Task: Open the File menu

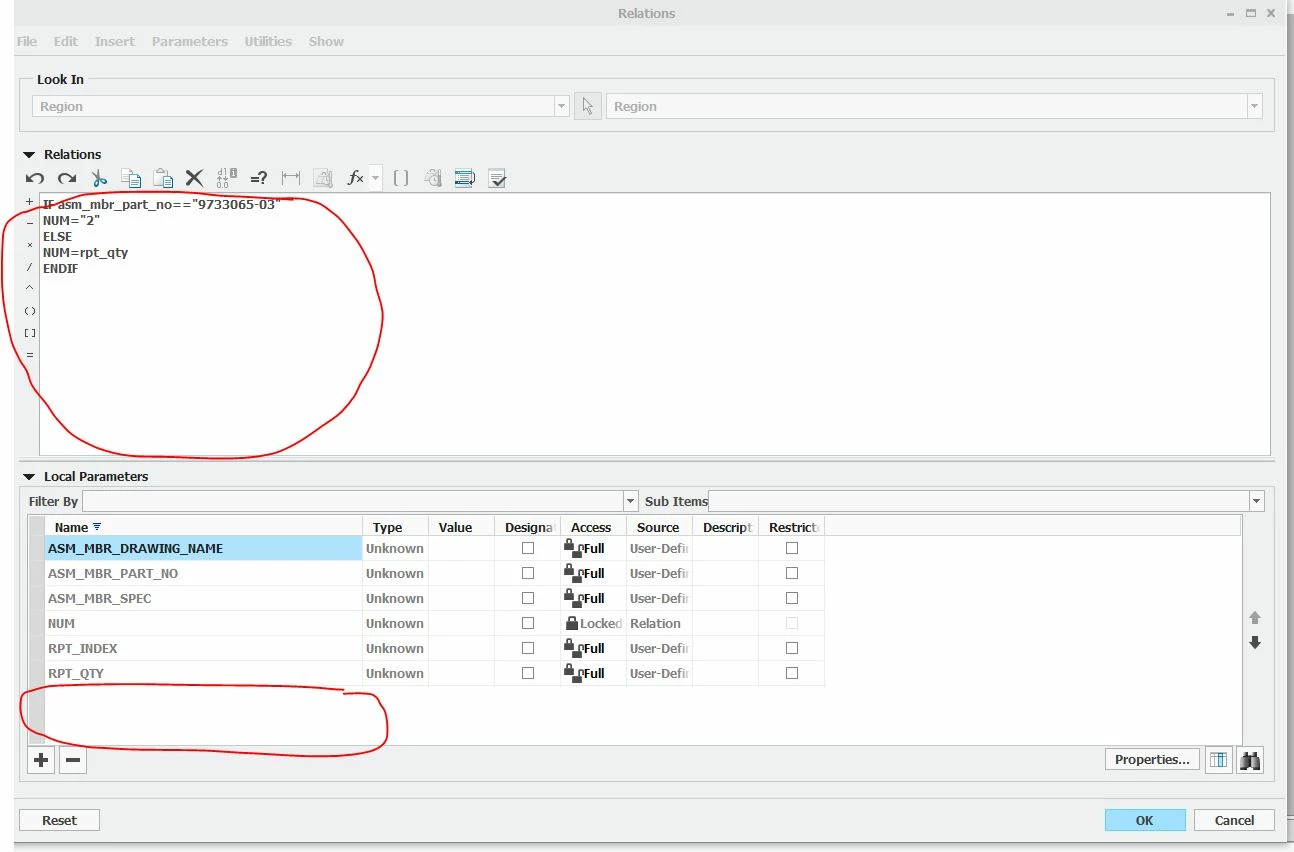Action: coord(27,41)
